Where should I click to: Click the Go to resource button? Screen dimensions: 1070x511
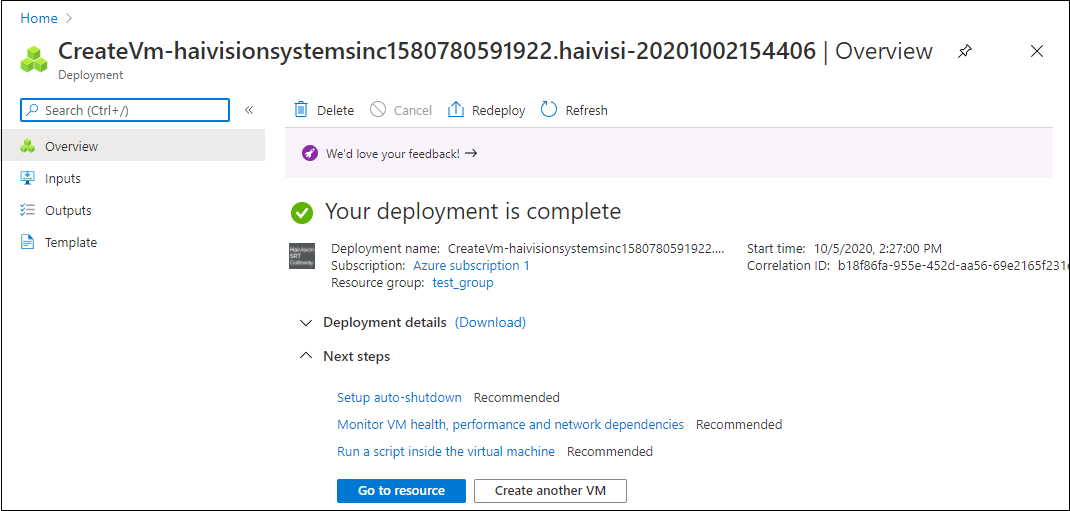[401, 490]
